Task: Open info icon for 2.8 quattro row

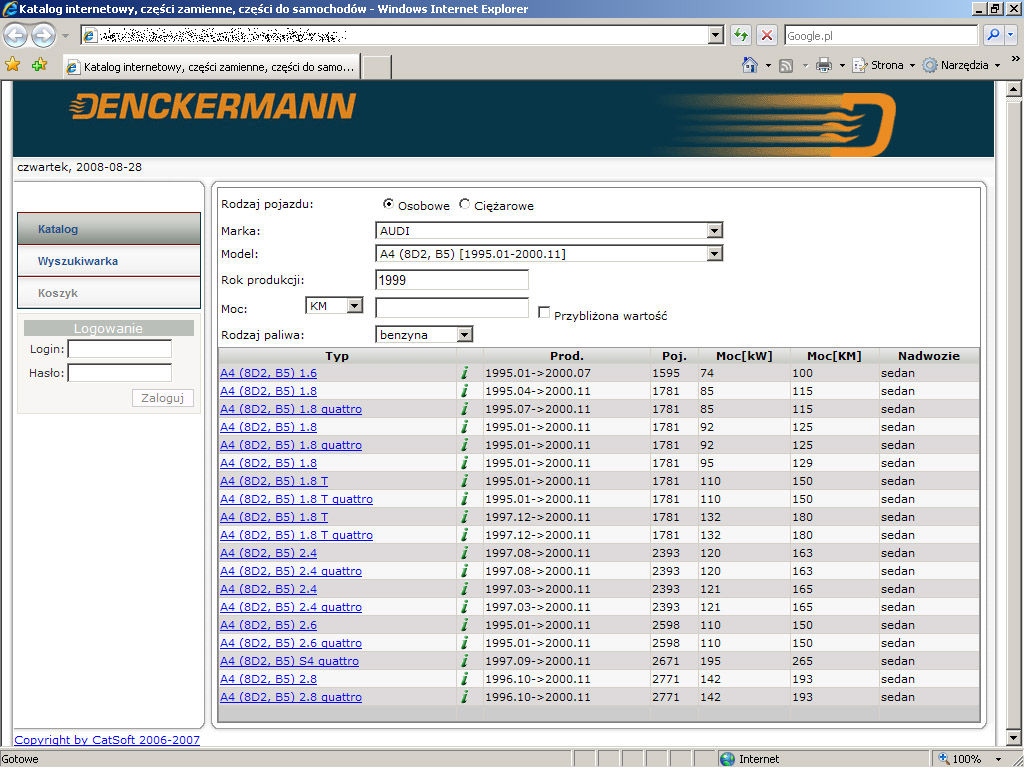Action: pos(464,697)
